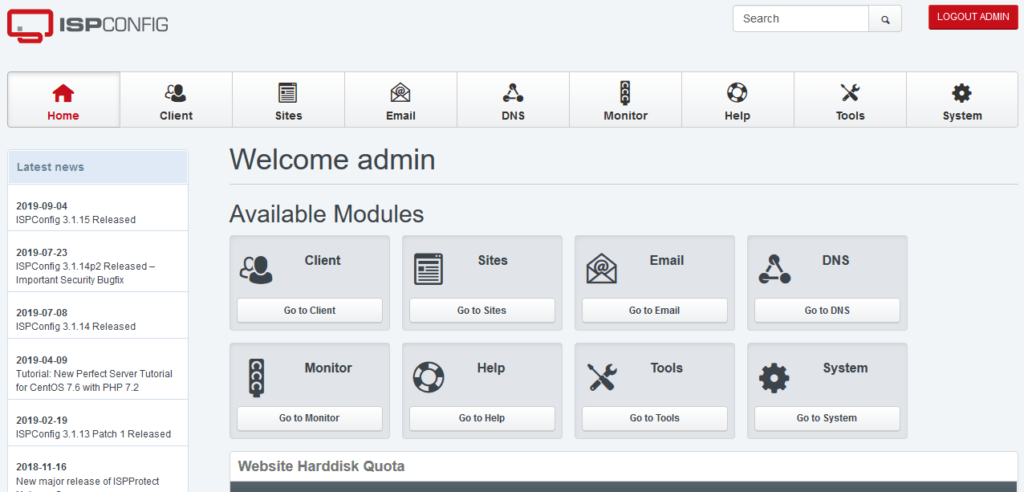This screenshot has height=492, width=1024.
Task: Click the Sites module card icon
Action: coord(428,269)
